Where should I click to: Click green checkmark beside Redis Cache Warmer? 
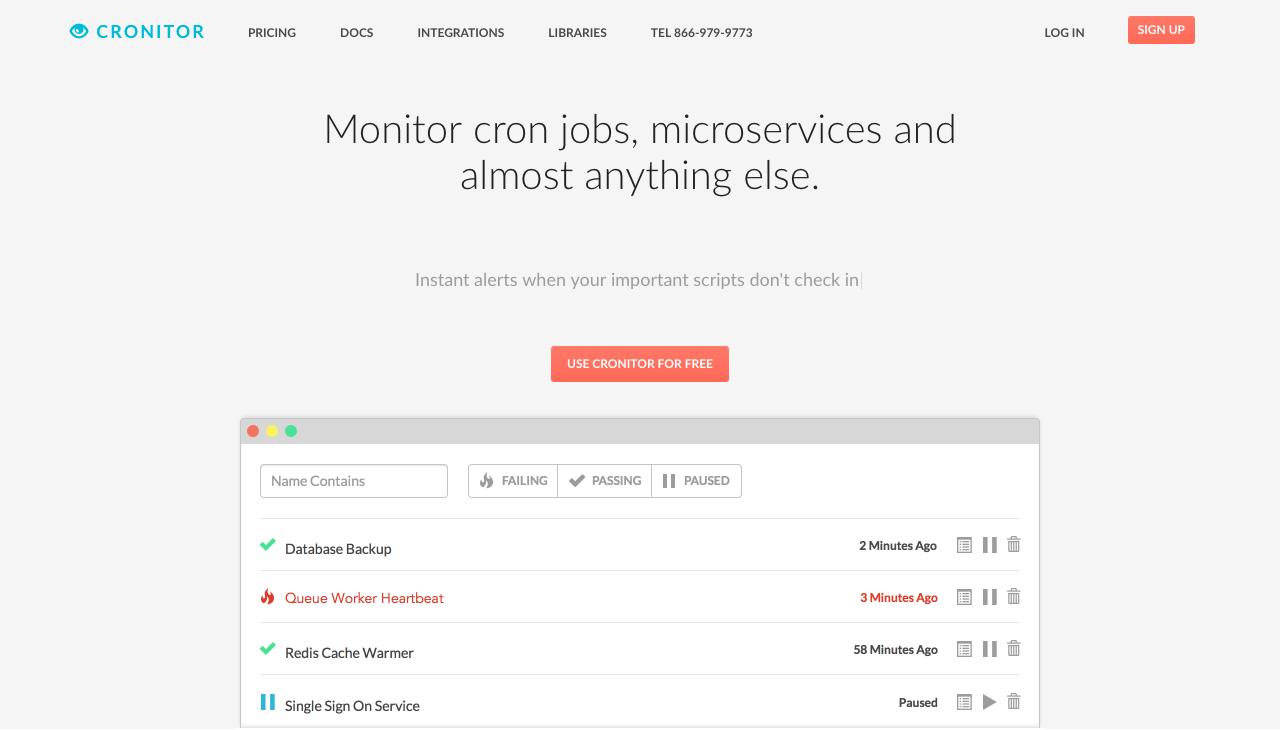click(x=268, y=649)
